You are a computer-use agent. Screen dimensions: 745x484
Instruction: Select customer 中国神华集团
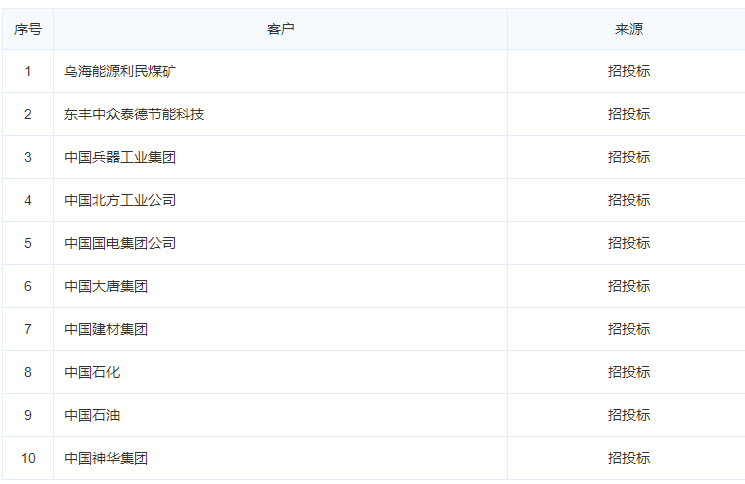tap(106, 458)
